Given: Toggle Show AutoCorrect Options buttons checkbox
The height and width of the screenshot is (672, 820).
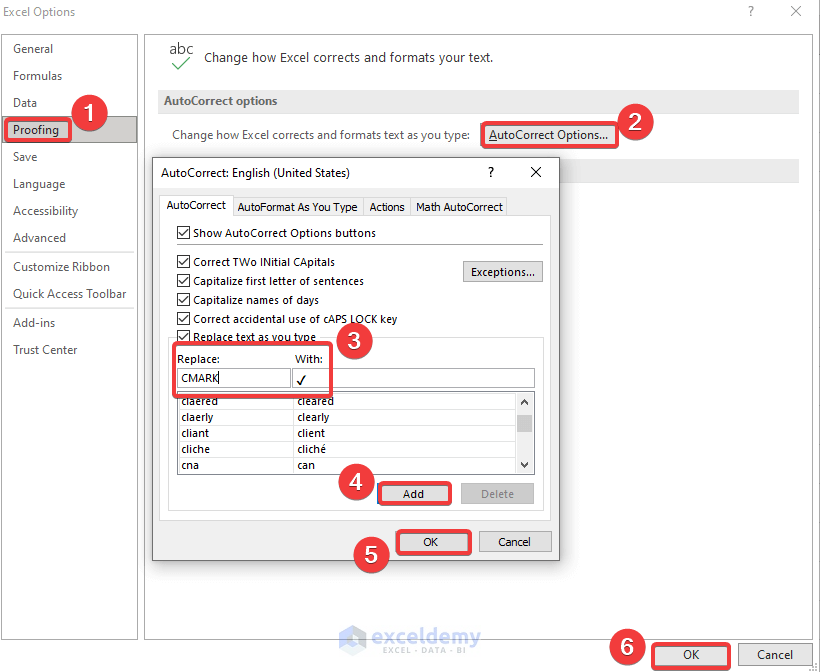Looking at the screenshot, I should click(x=183, y=233).
